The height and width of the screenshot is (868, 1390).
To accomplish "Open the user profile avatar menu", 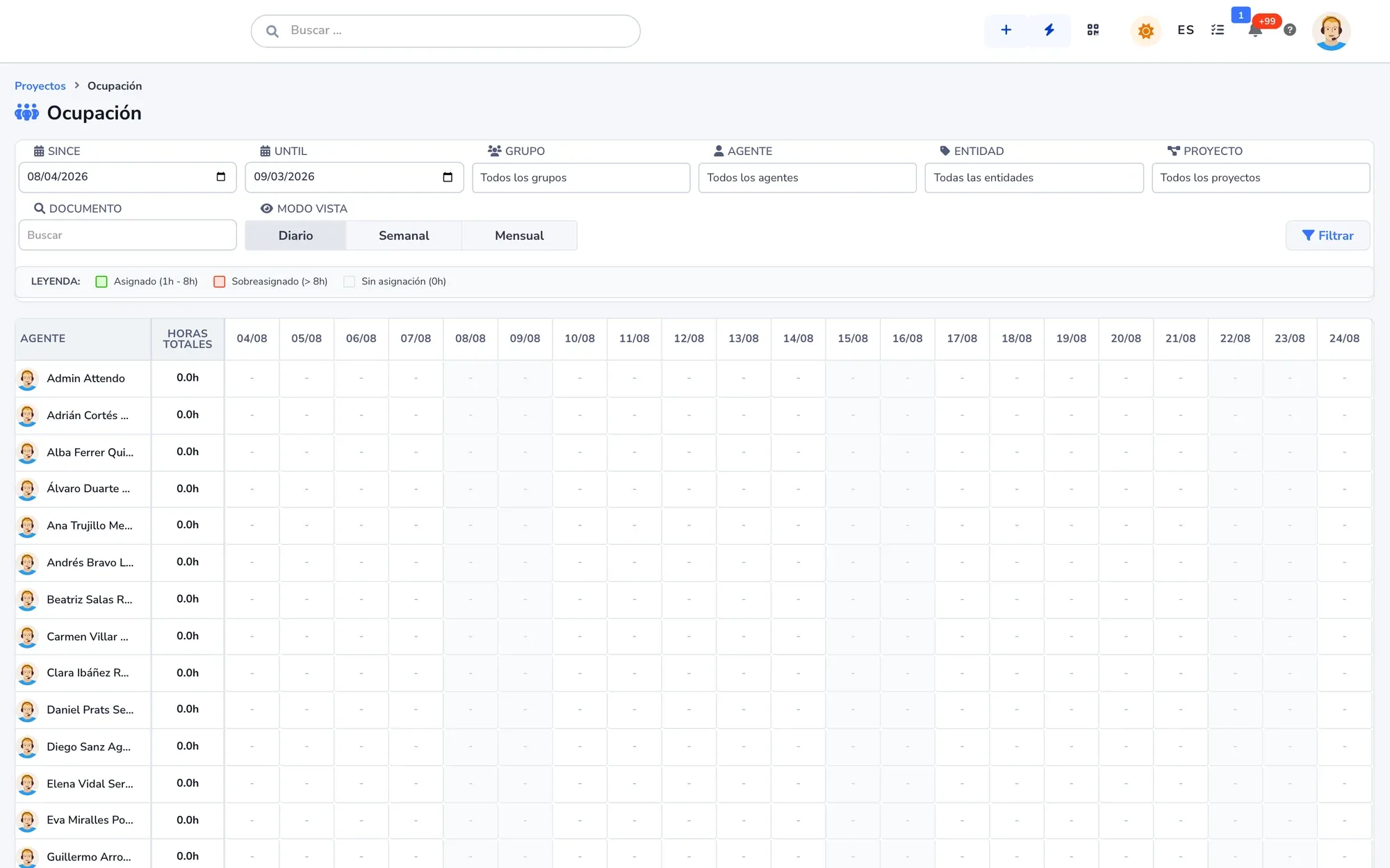I will (x=1331, y=31).
